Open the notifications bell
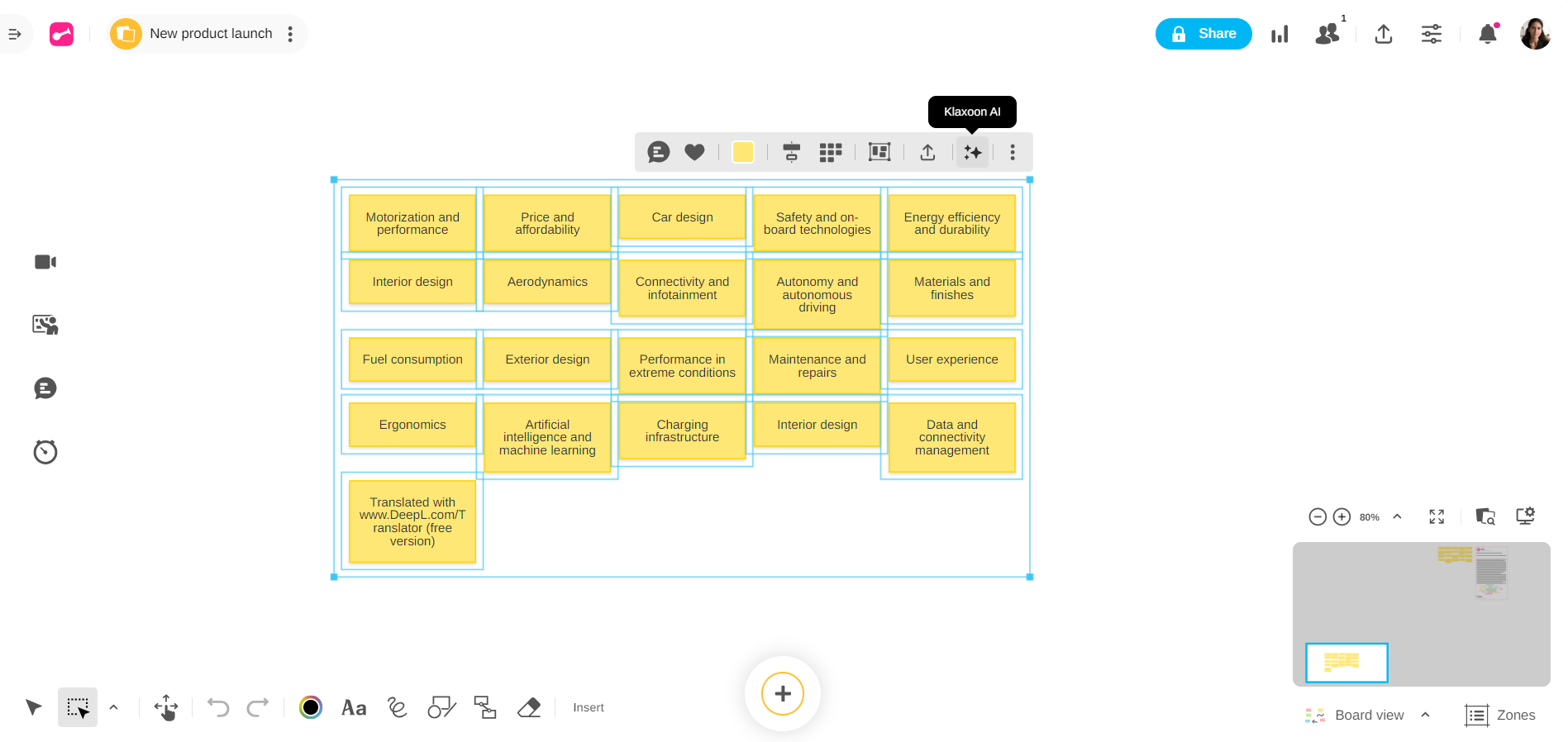1568x742 pixels. pos(1487,34)
